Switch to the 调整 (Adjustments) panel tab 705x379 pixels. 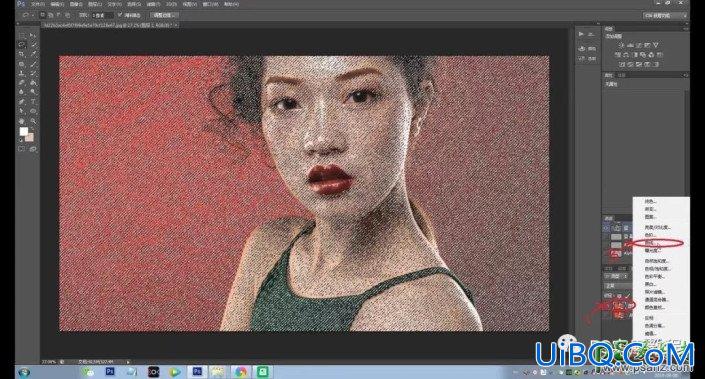coord(609,28)
